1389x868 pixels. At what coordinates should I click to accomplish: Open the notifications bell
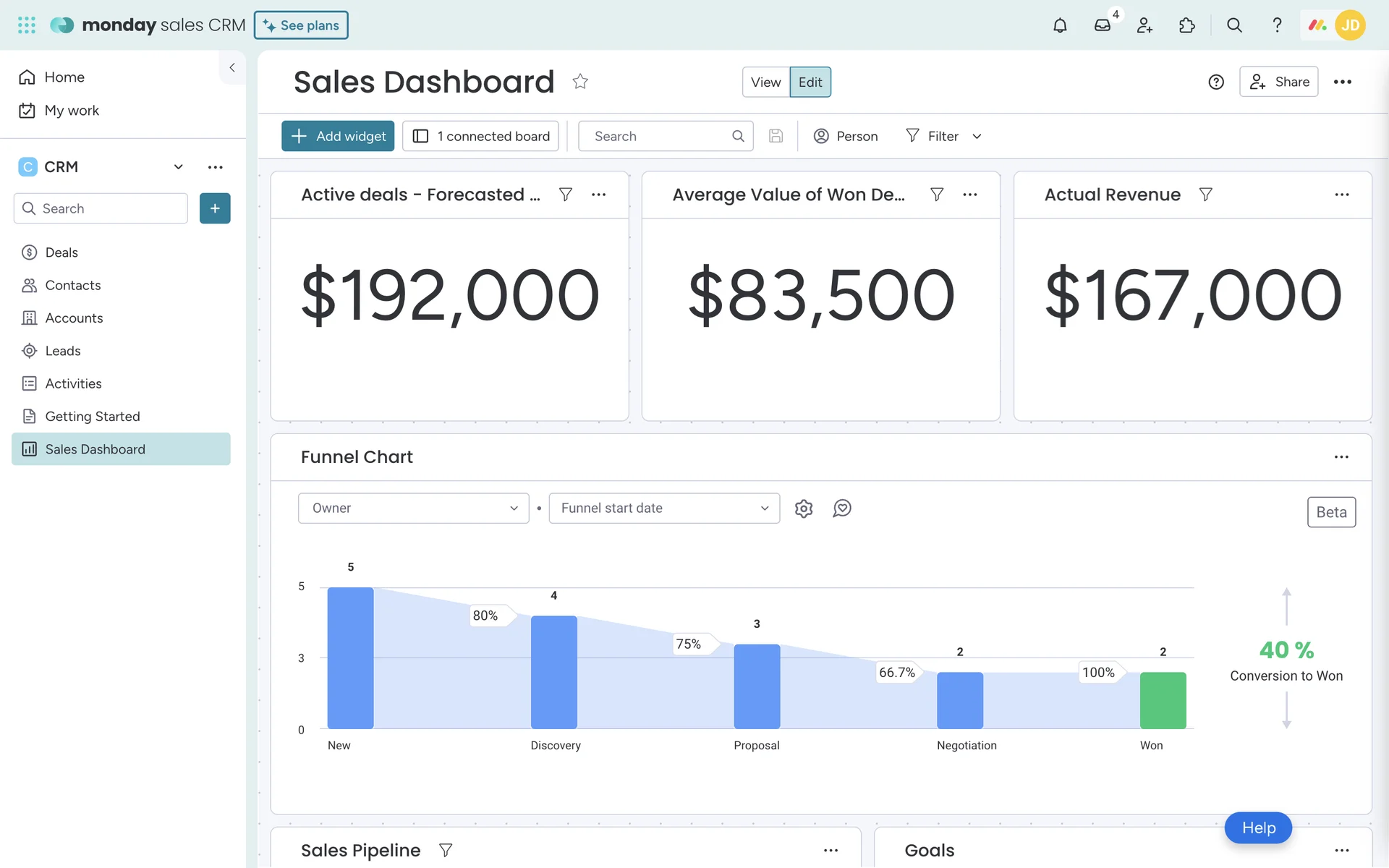pos(1060,25)
